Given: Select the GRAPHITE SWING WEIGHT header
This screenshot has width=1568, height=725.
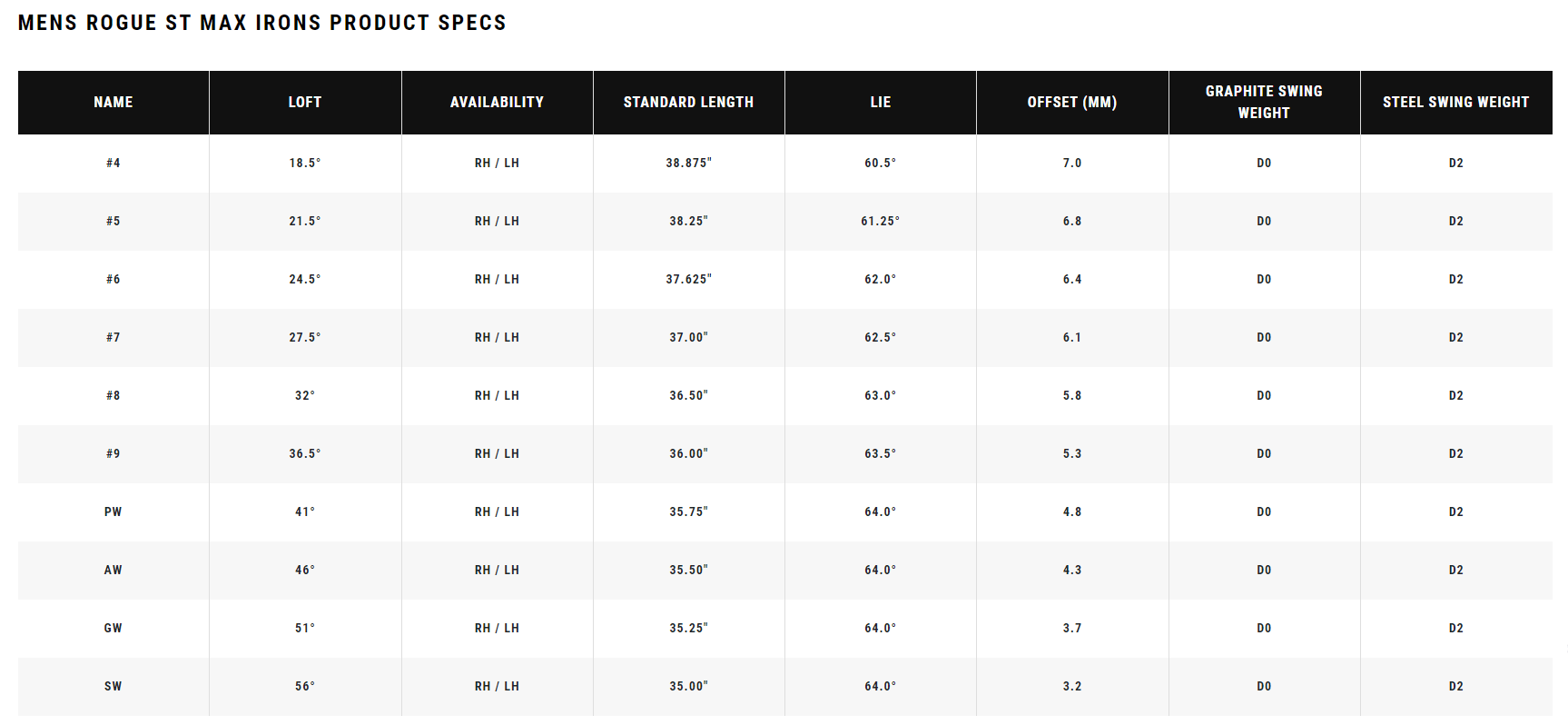Looking at the screenshot, I should (1264, 103).
